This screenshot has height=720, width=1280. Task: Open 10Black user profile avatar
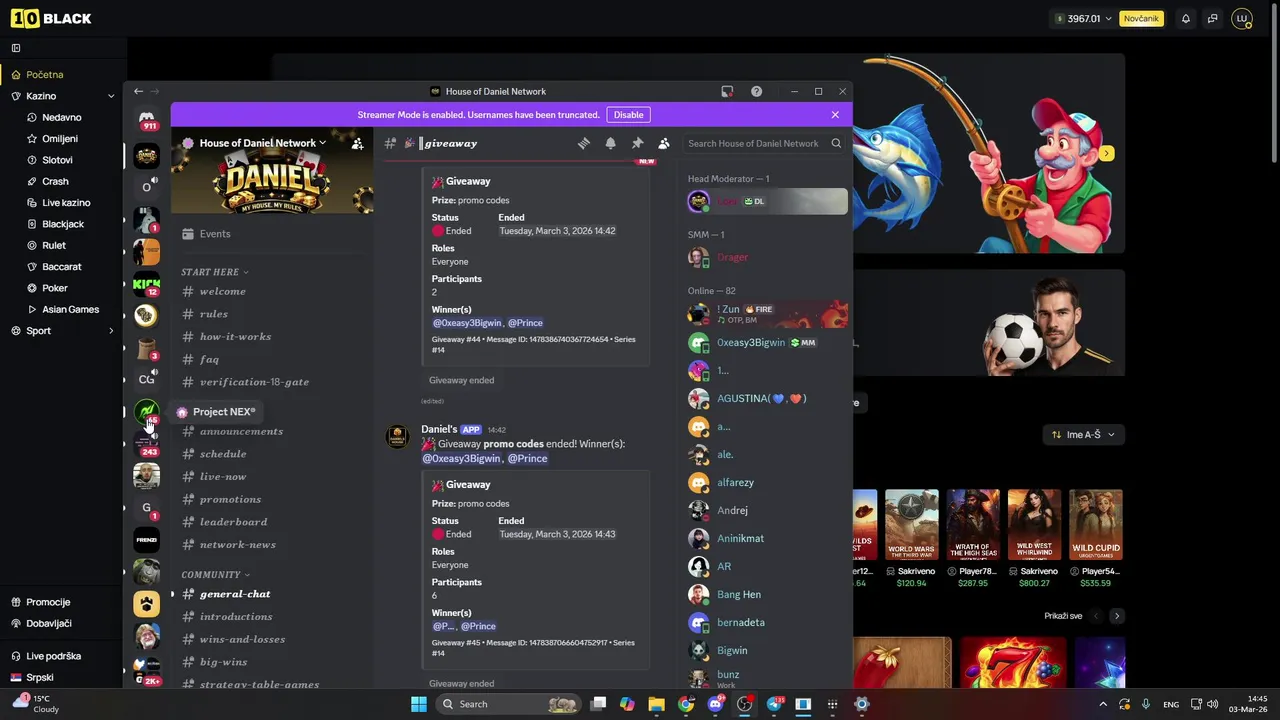click(1242, 18)
